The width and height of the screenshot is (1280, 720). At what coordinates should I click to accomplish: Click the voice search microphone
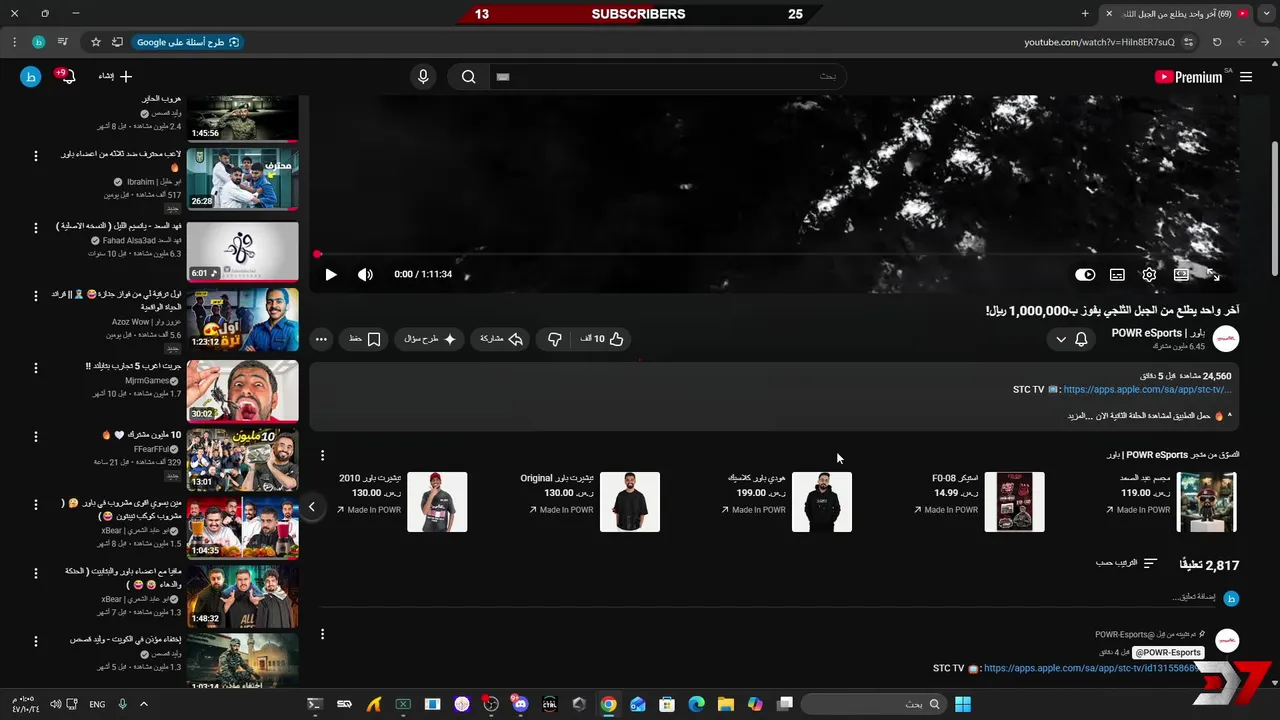pos(423,77)
